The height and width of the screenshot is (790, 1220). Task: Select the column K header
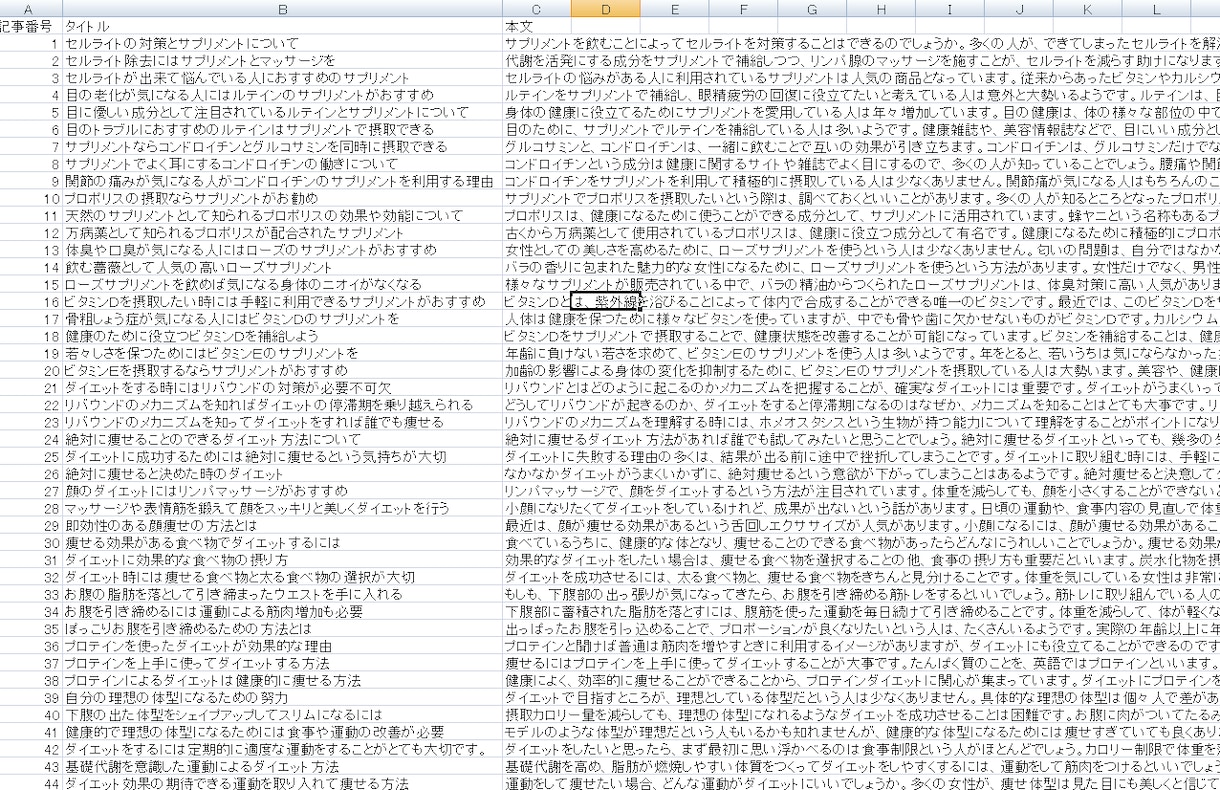pos(1088,9)
